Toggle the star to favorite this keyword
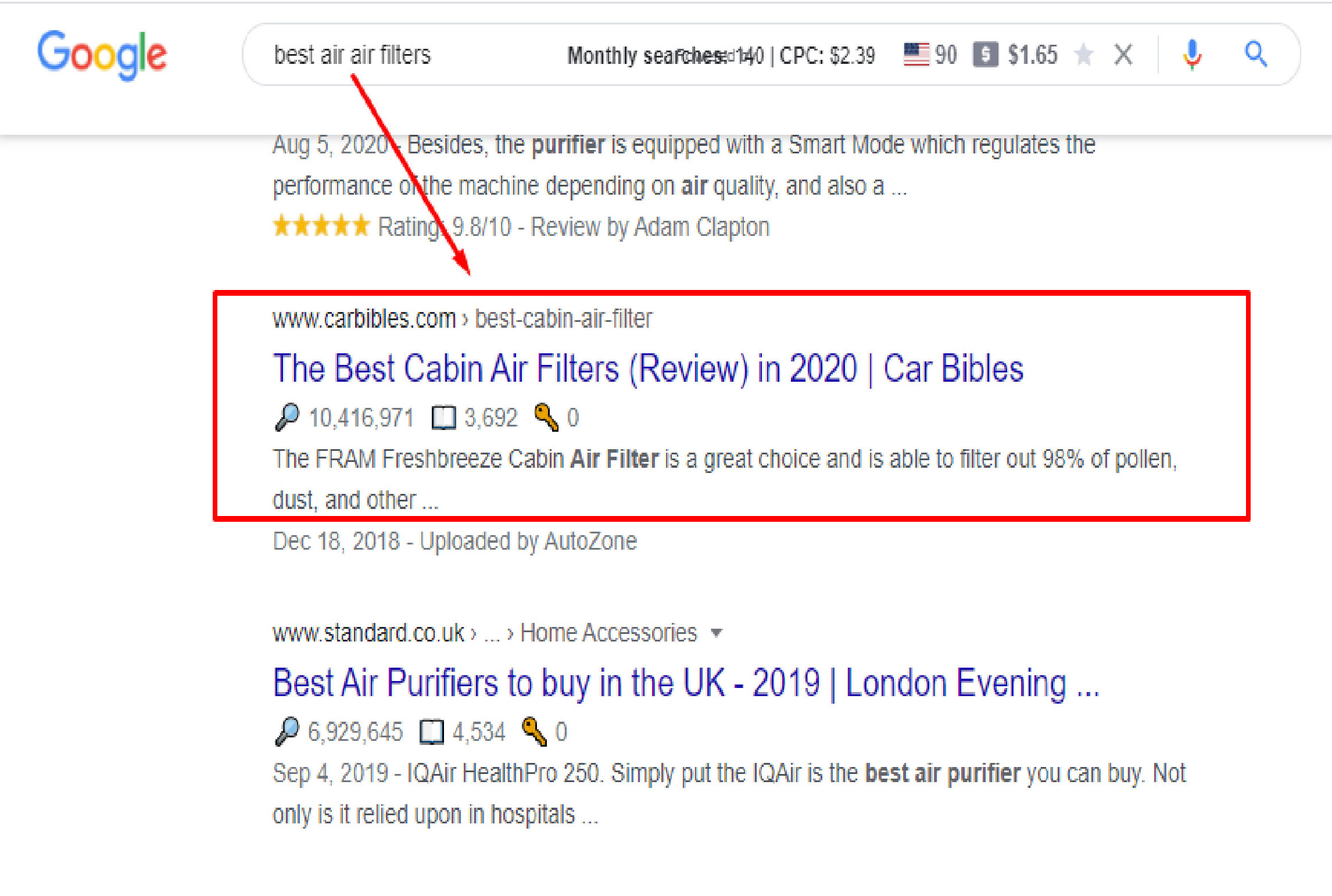The width and height of the screenshot is (1332, 896). click(x=1083, y=54)
